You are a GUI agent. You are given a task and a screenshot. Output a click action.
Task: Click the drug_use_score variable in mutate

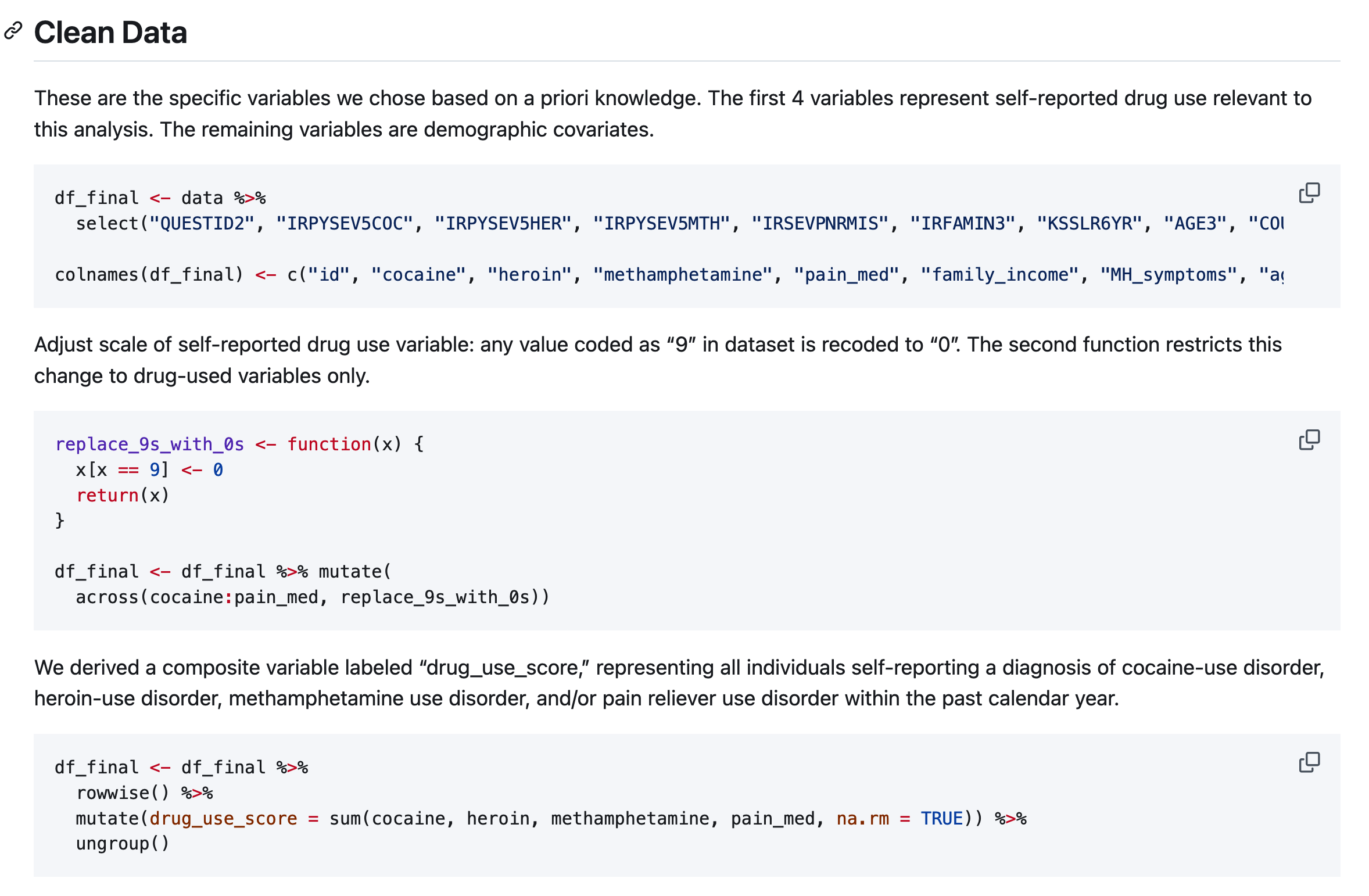[x=223, y=819]
